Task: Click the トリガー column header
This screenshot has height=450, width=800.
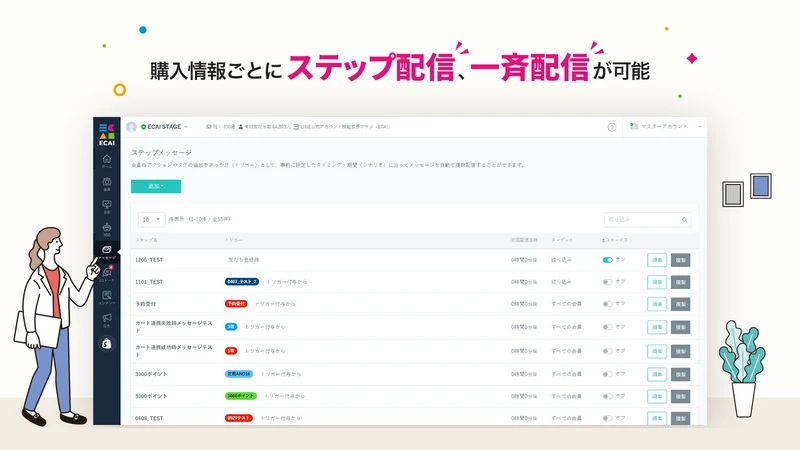Action: pos(234,240)
